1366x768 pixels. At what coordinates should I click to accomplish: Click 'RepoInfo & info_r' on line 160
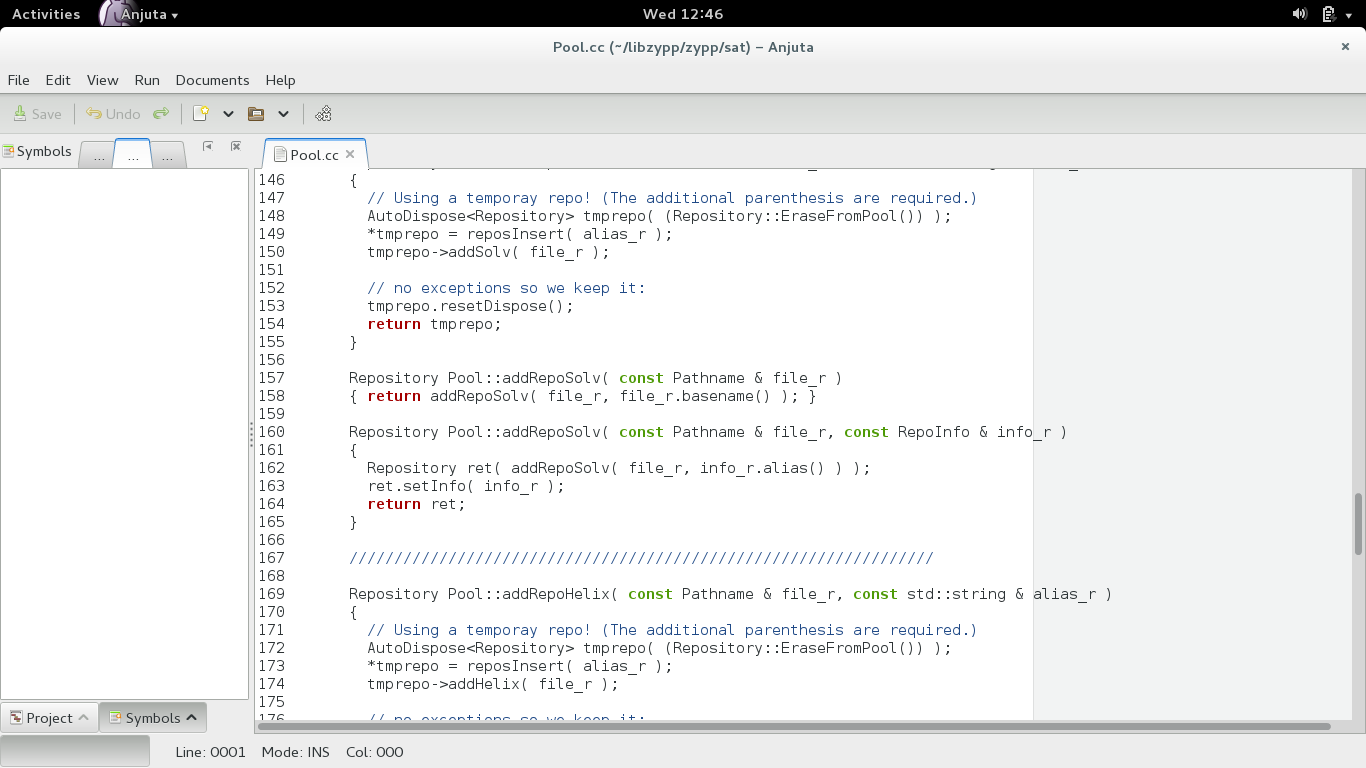[x=974, y=432]
